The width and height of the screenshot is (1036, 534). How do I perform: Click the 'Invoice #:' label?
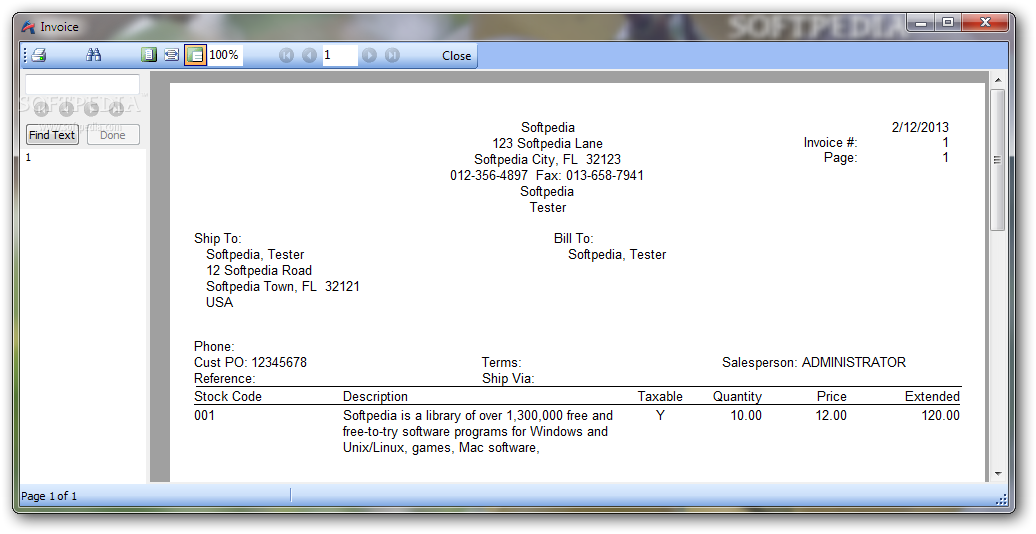click(830, 142)
